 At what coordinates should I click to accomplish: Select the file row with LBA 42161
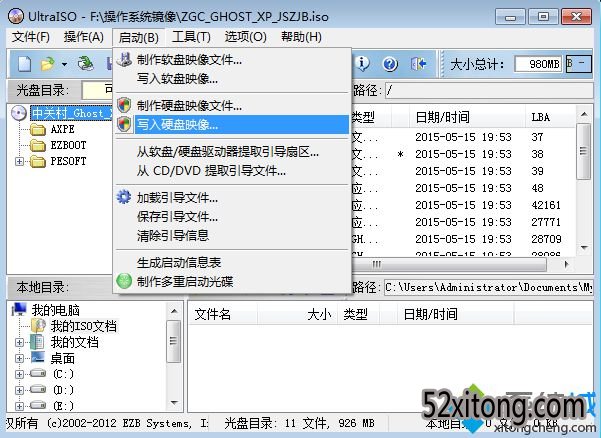(464, 205)
